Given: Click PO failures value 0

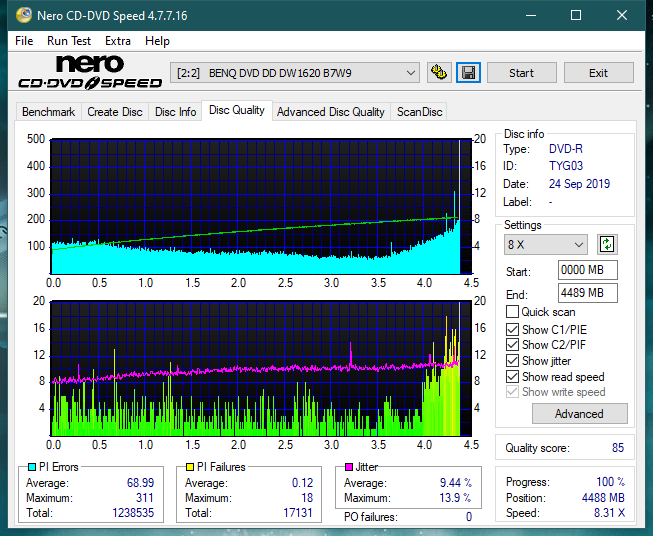Looking at the screenshot, I should (469, 517).
